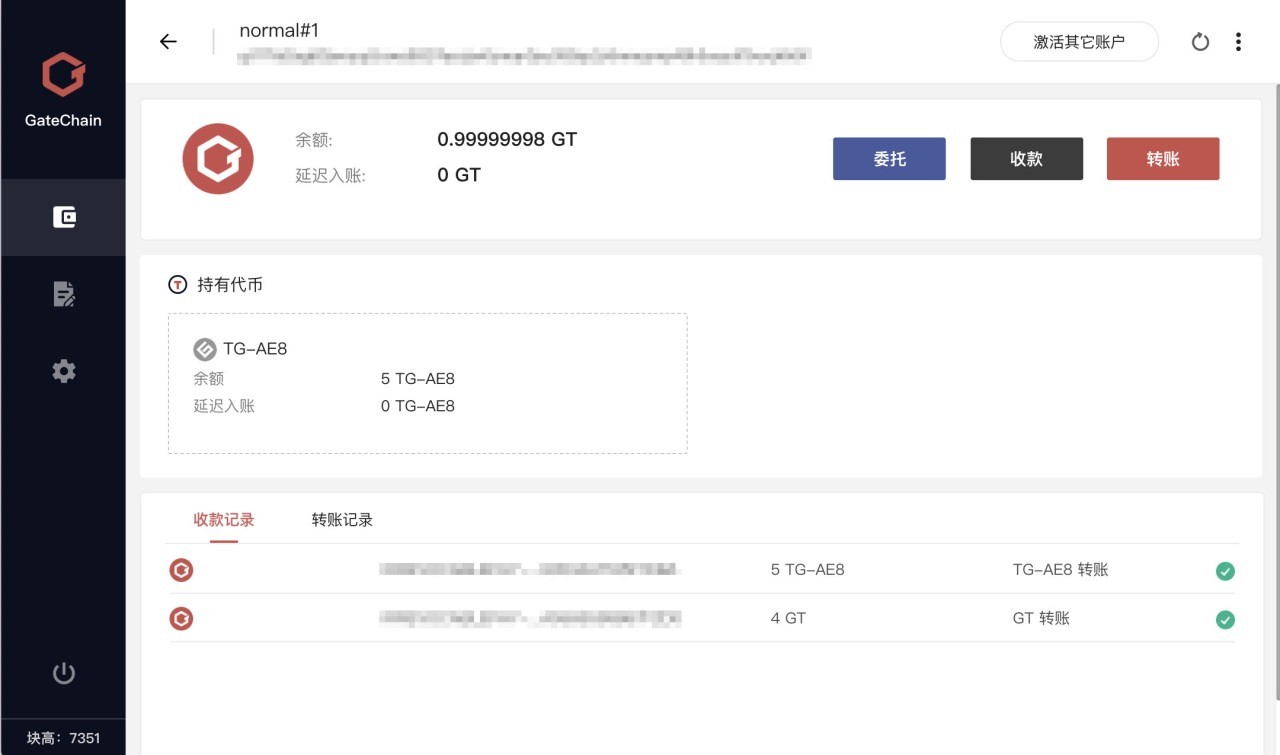Image resolution: width=1280 pixels, height=755 pixels.
Task: Open the document edit section in sidebar
Action: pos(64,294)
